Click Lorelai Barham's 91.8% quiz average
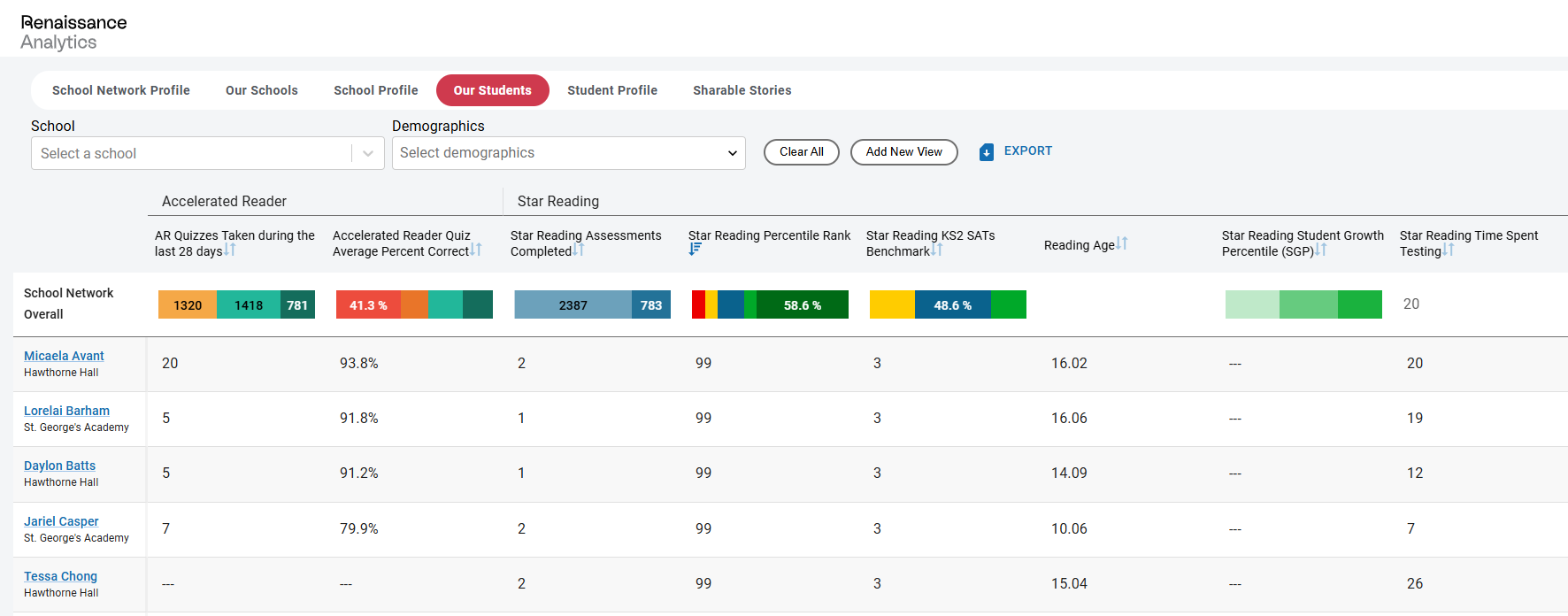The image size is (1568, 616). pos(358,418)
